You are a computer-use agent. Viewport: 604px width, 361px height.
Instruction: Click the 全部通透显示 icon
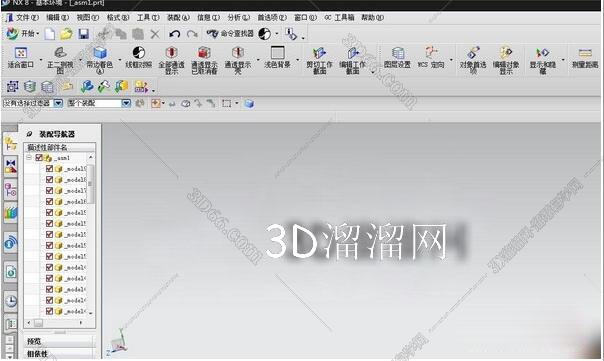click(x=171, y=60)
